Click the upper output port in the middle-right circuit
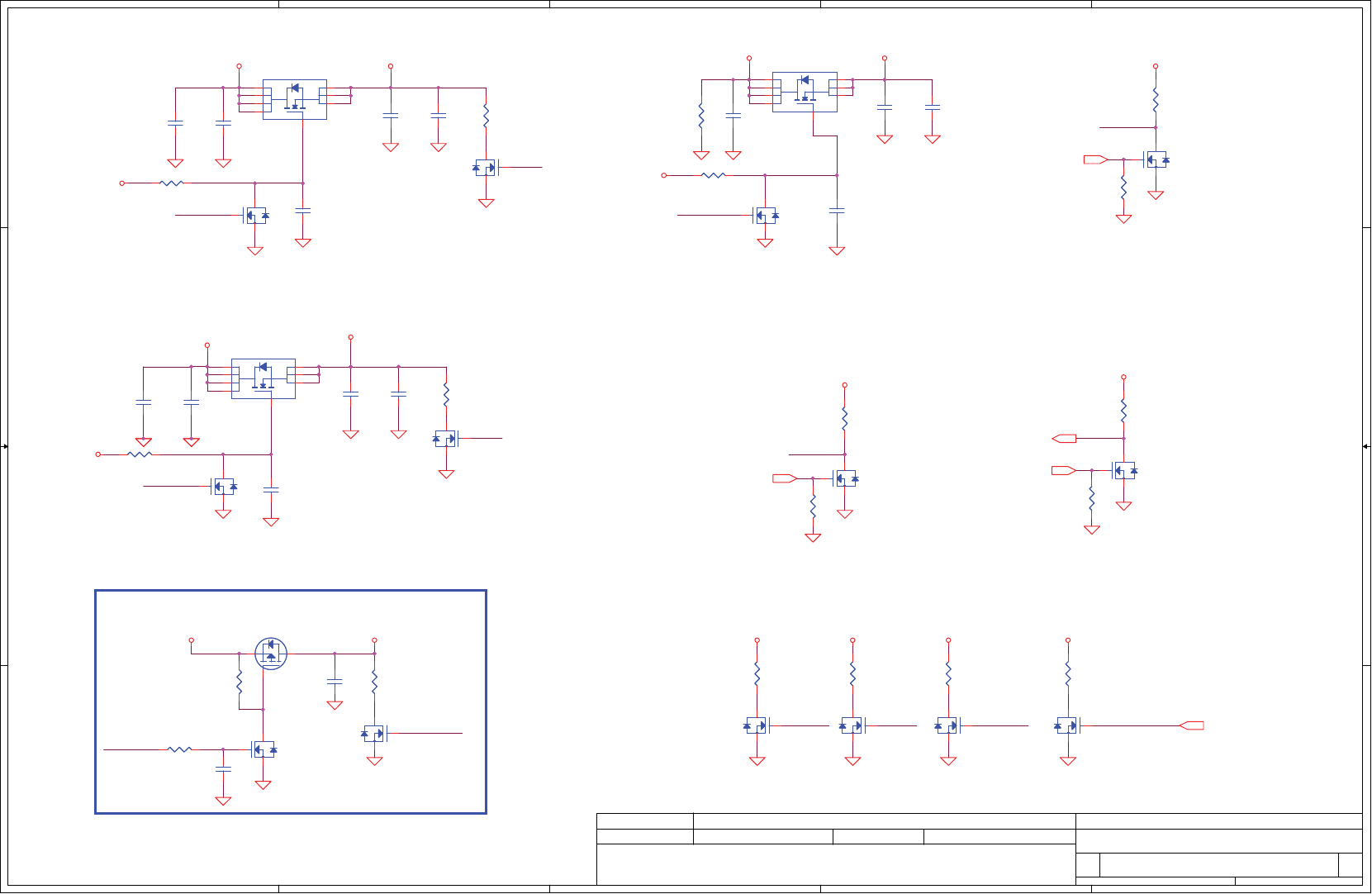The image size is (1372, 894). tap(1064, 438)
